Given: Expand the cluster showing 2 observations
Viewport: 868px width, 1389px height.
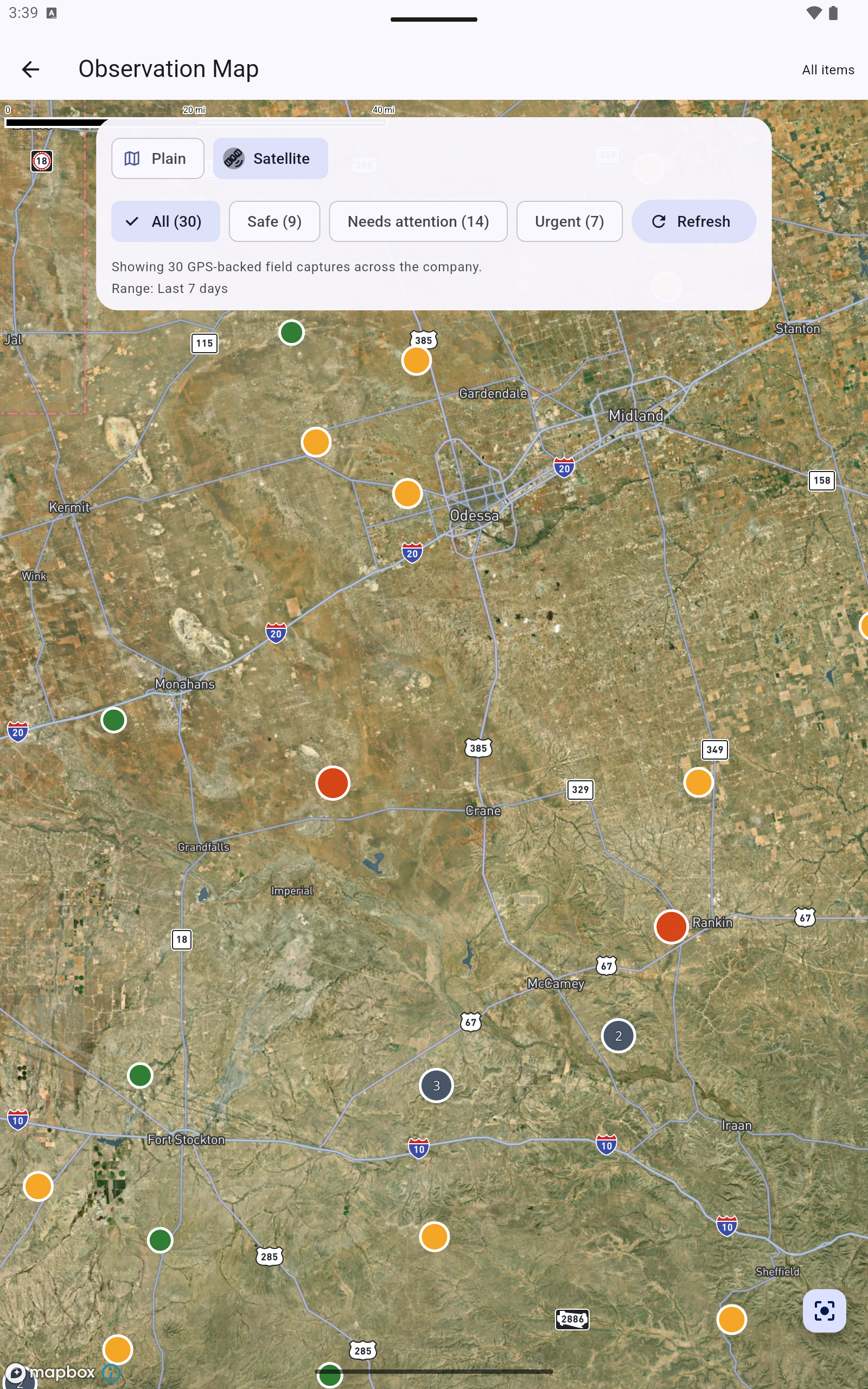Looking at the screenshot, I should (618, 1035).
